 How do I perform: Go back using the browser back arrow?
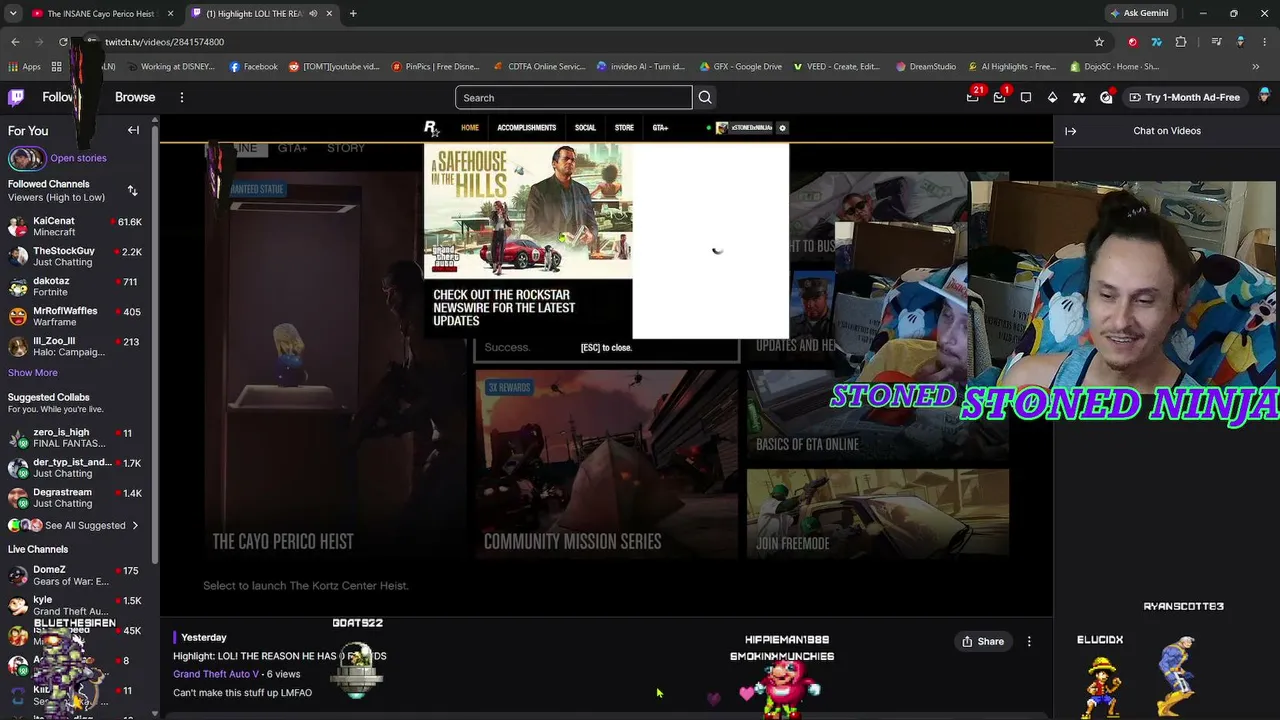[x=15, y=42]
